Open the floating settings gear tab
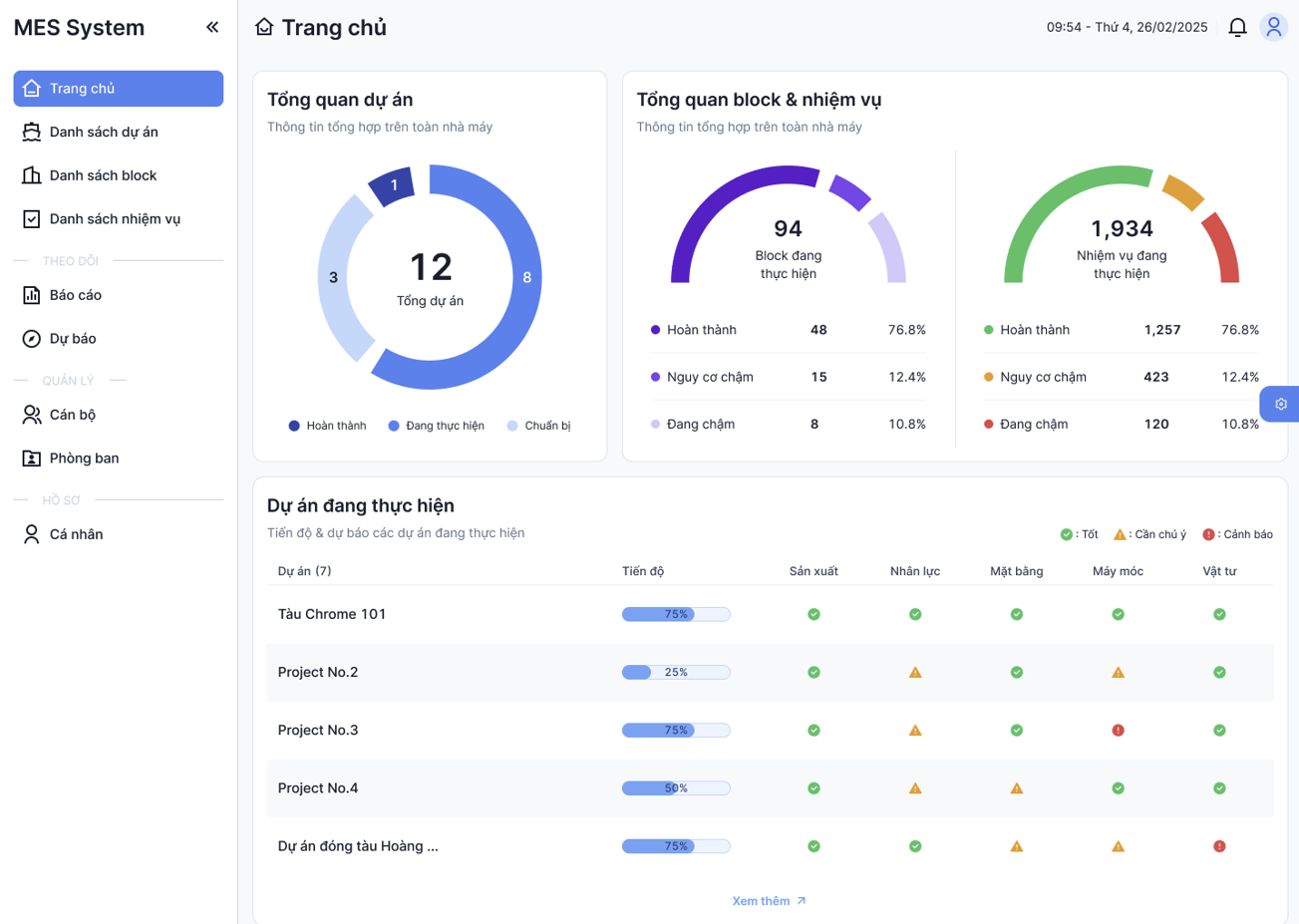The image size is (1299, 924). (x=1280, y=405)
